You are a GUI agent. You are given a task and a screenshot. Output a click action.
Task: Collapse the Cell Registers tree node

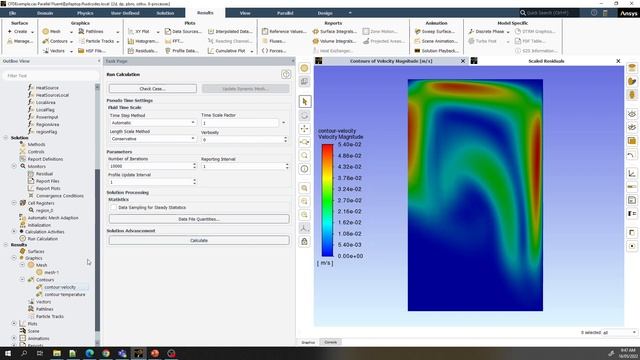[x=14, y=203]
